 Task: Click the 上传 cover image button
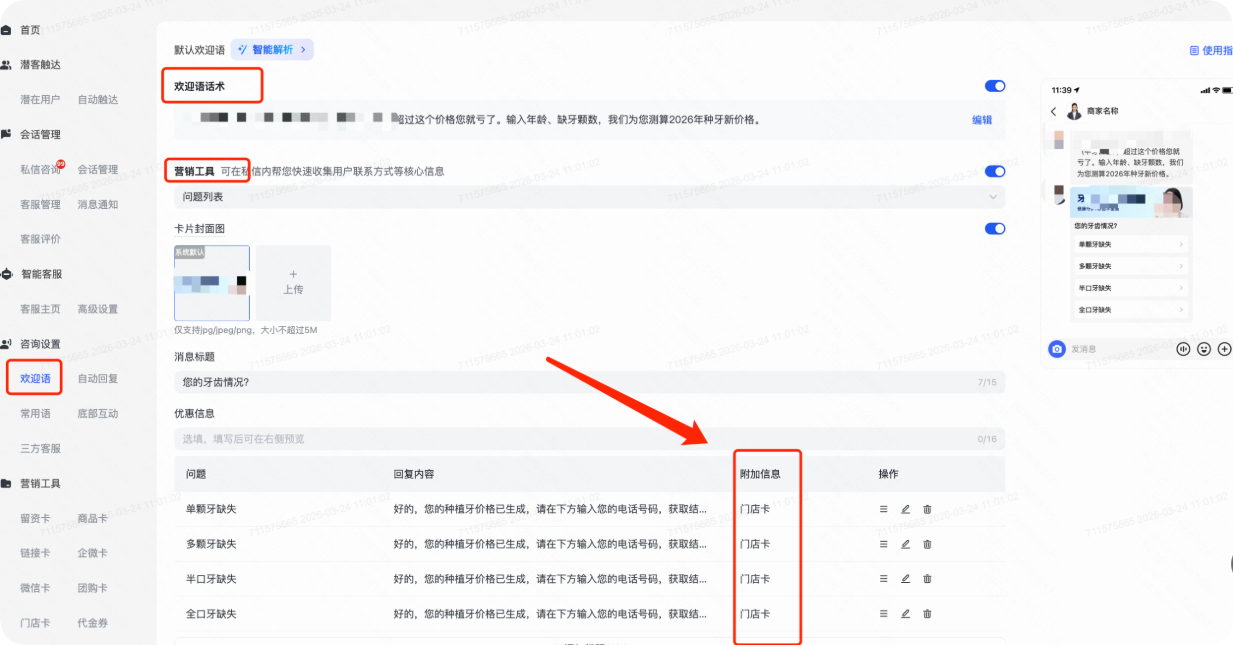click(293, 283)
